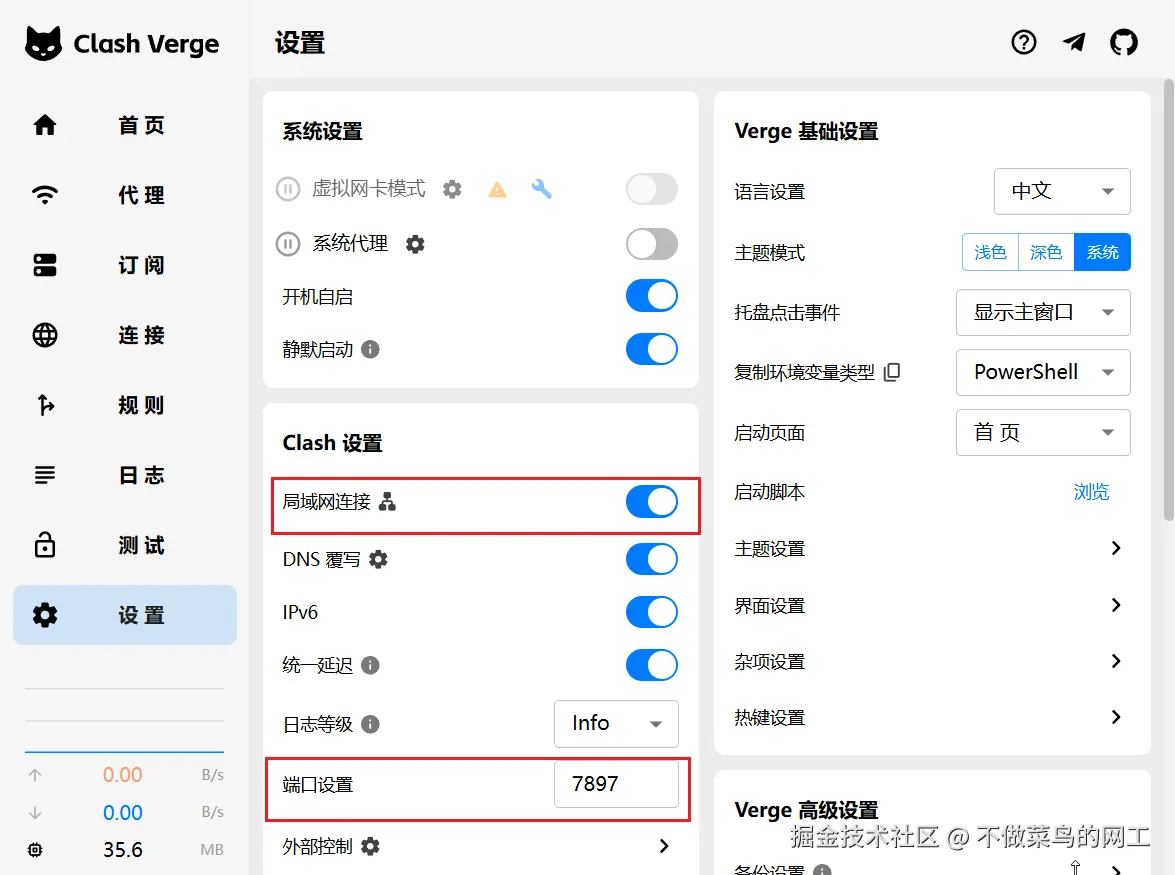
Task: Select the 深色 theme mode button
Action: pyautogui.click(x=1046, y=252)
